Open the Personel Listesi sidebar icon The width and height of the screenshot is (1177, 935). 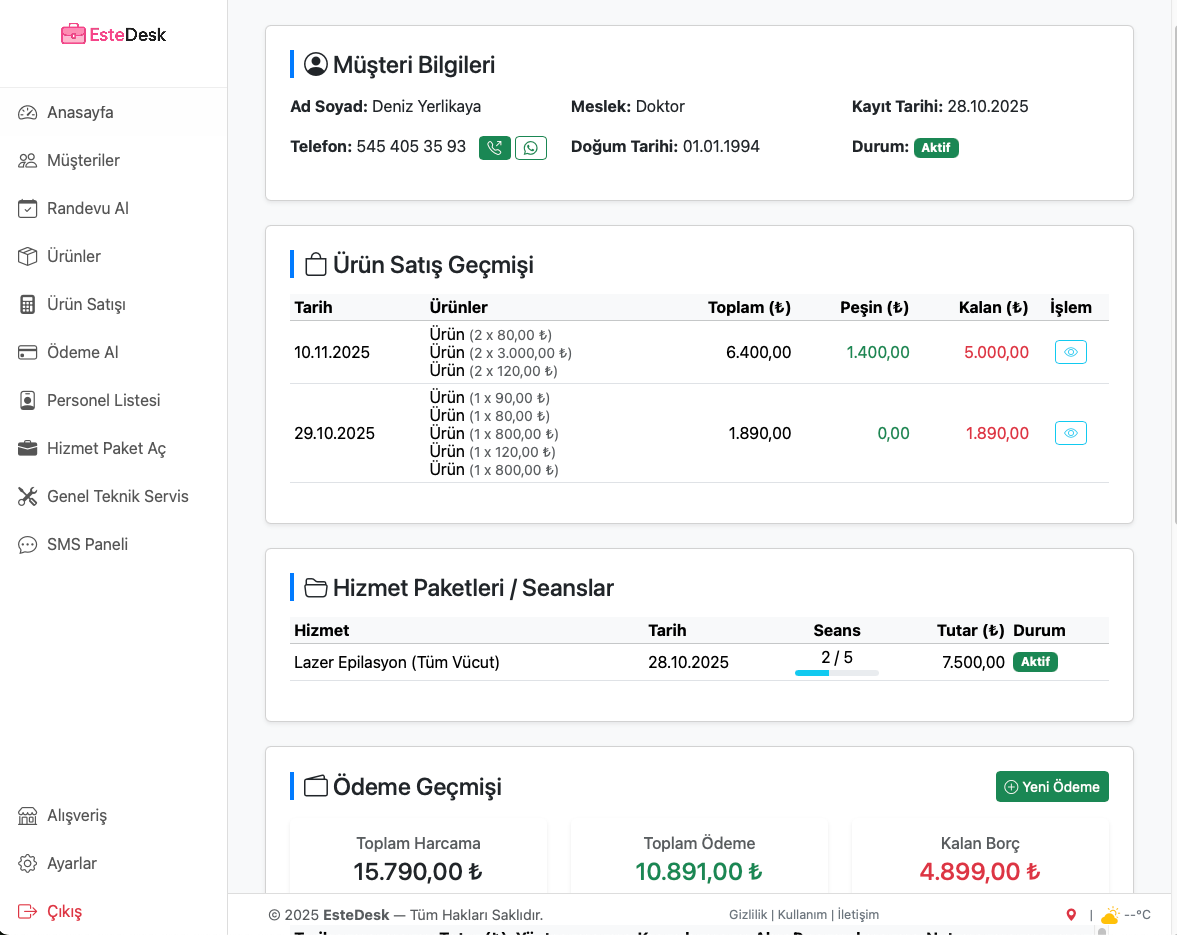click(28, 400)
